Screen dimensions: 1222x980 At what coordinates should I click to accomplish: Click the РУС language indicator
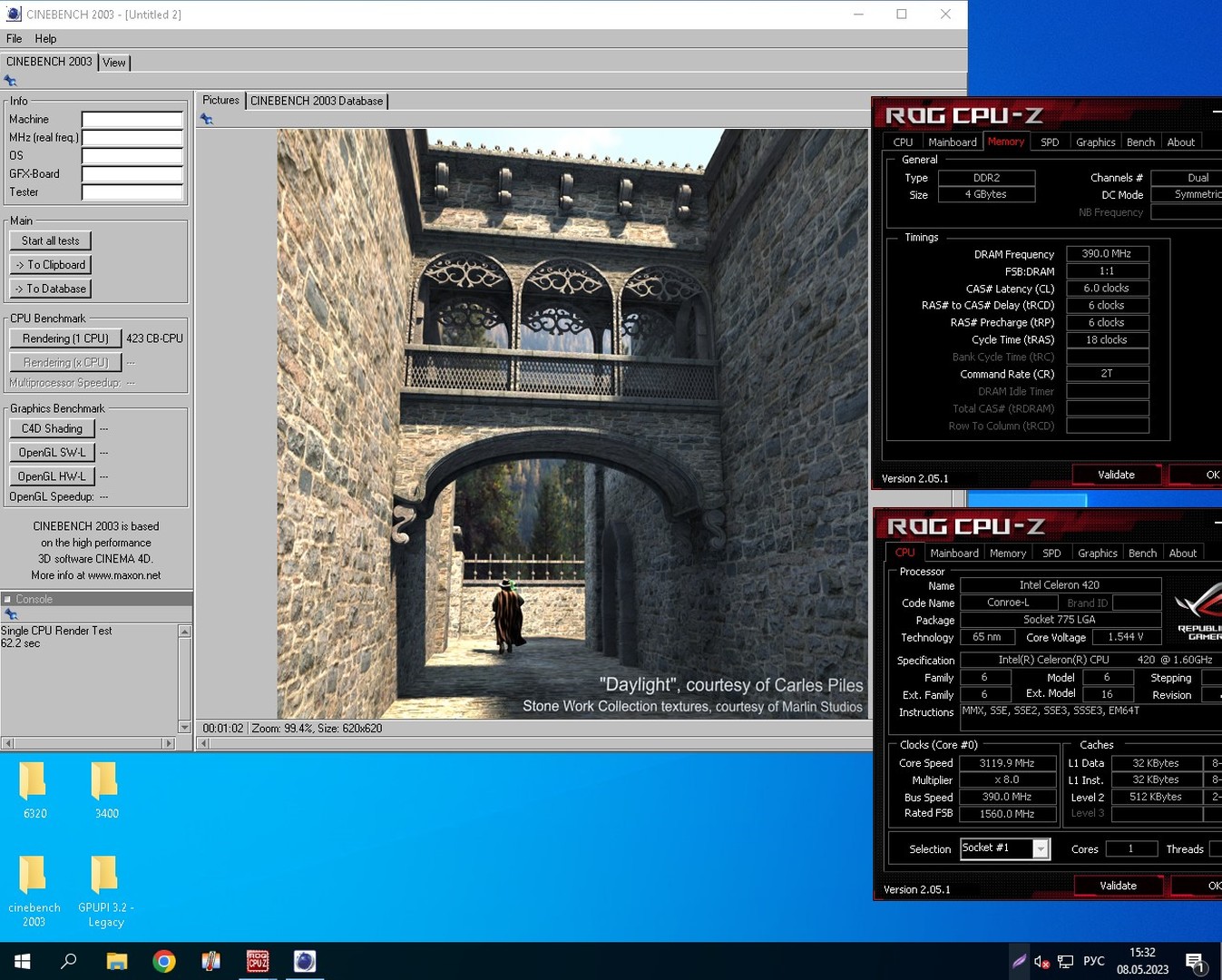click(x=1094, y=961)
